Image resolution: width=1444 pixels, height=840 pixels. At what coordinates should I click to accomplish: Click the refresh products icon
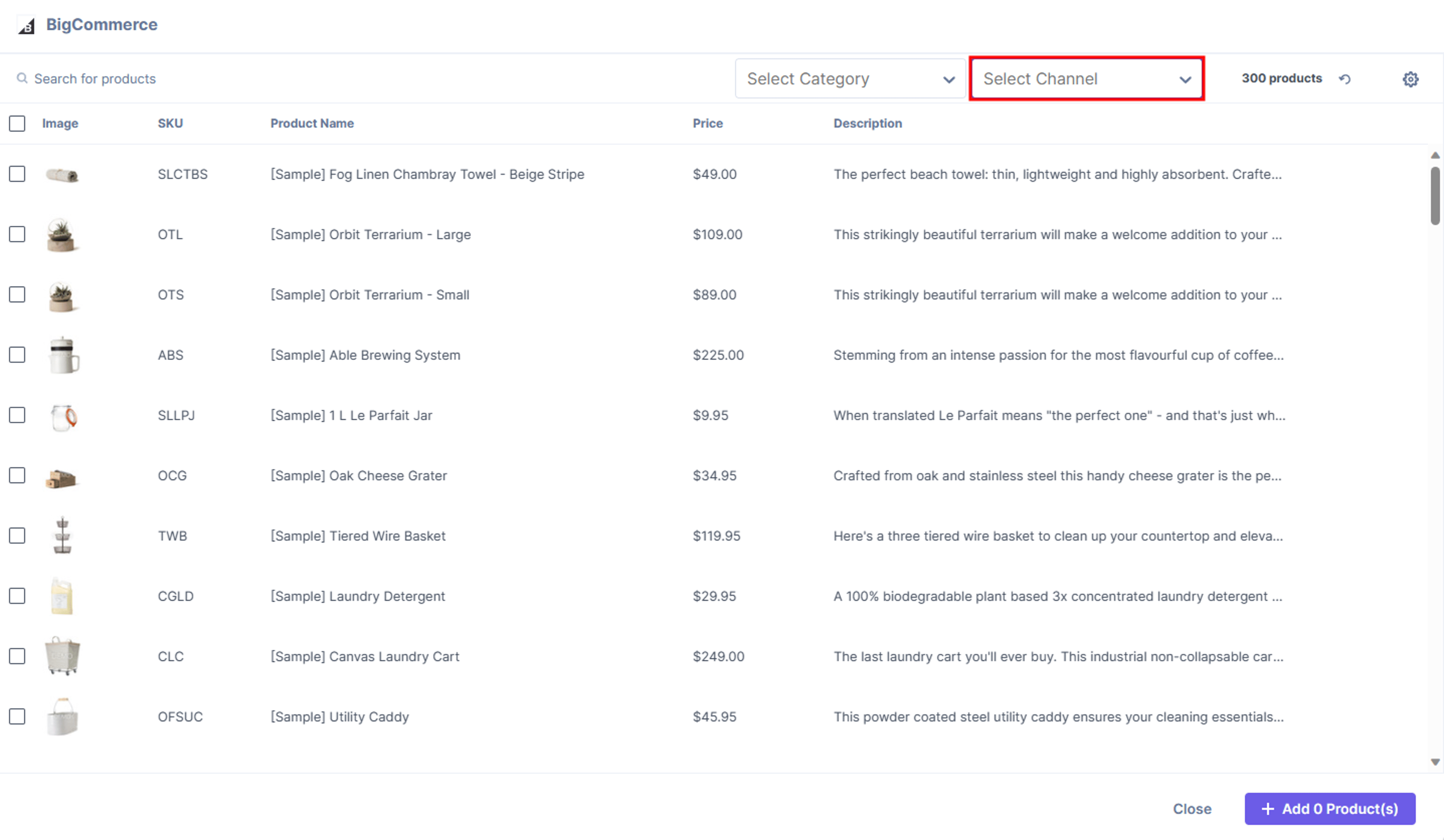click(1345, 79)
